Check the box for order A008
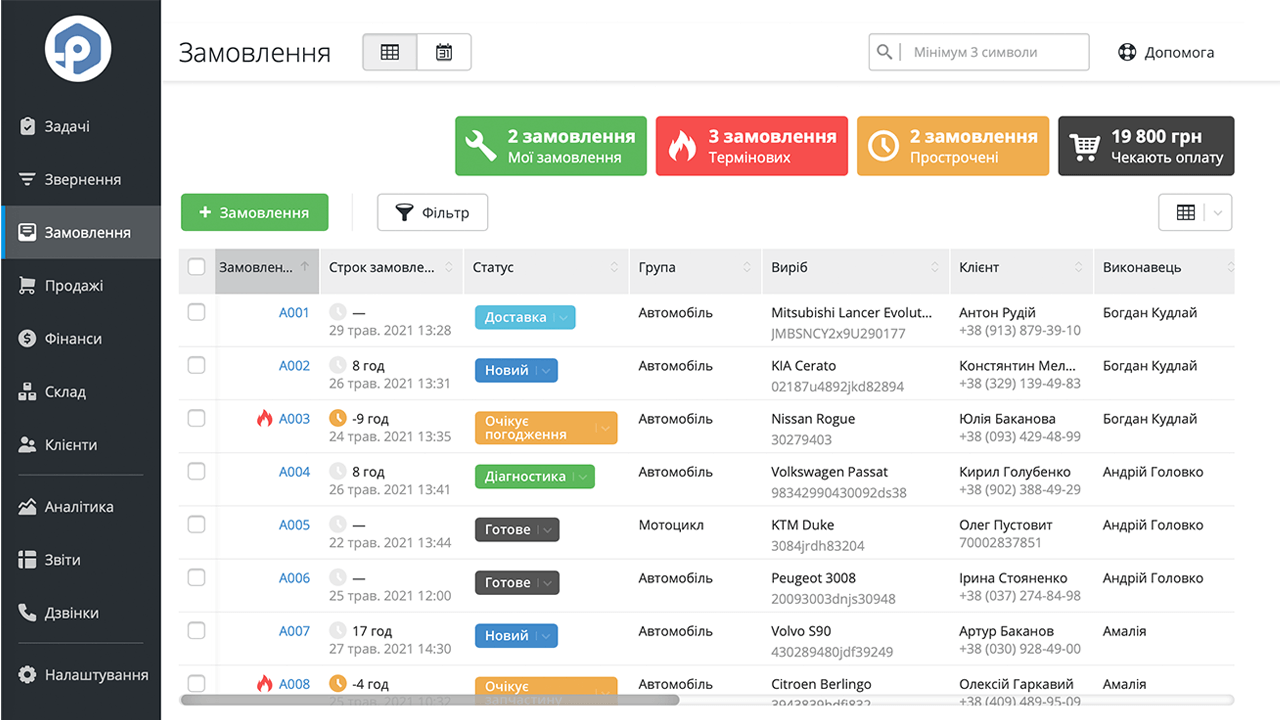The height and width of the screenshot is (720, 1280). [x=197, y=684]
